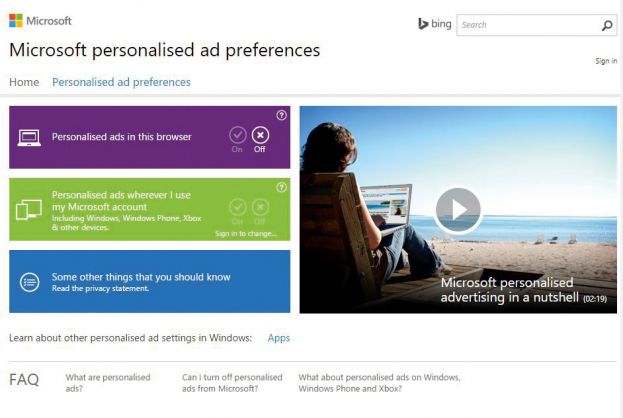Screen dimensions: 623x418
Task: Click the Microsoft logo
Action: 40,20
